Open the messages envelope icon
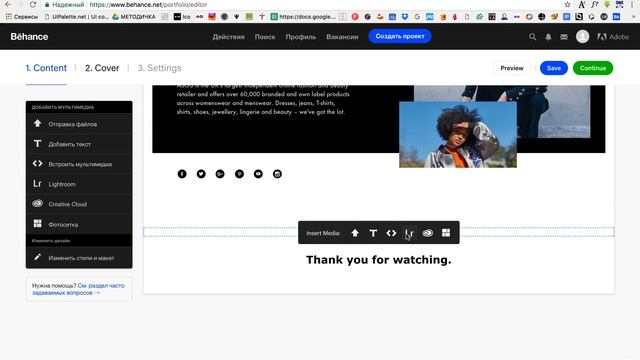Screen dimensions: 640x360 click(564, 37)
